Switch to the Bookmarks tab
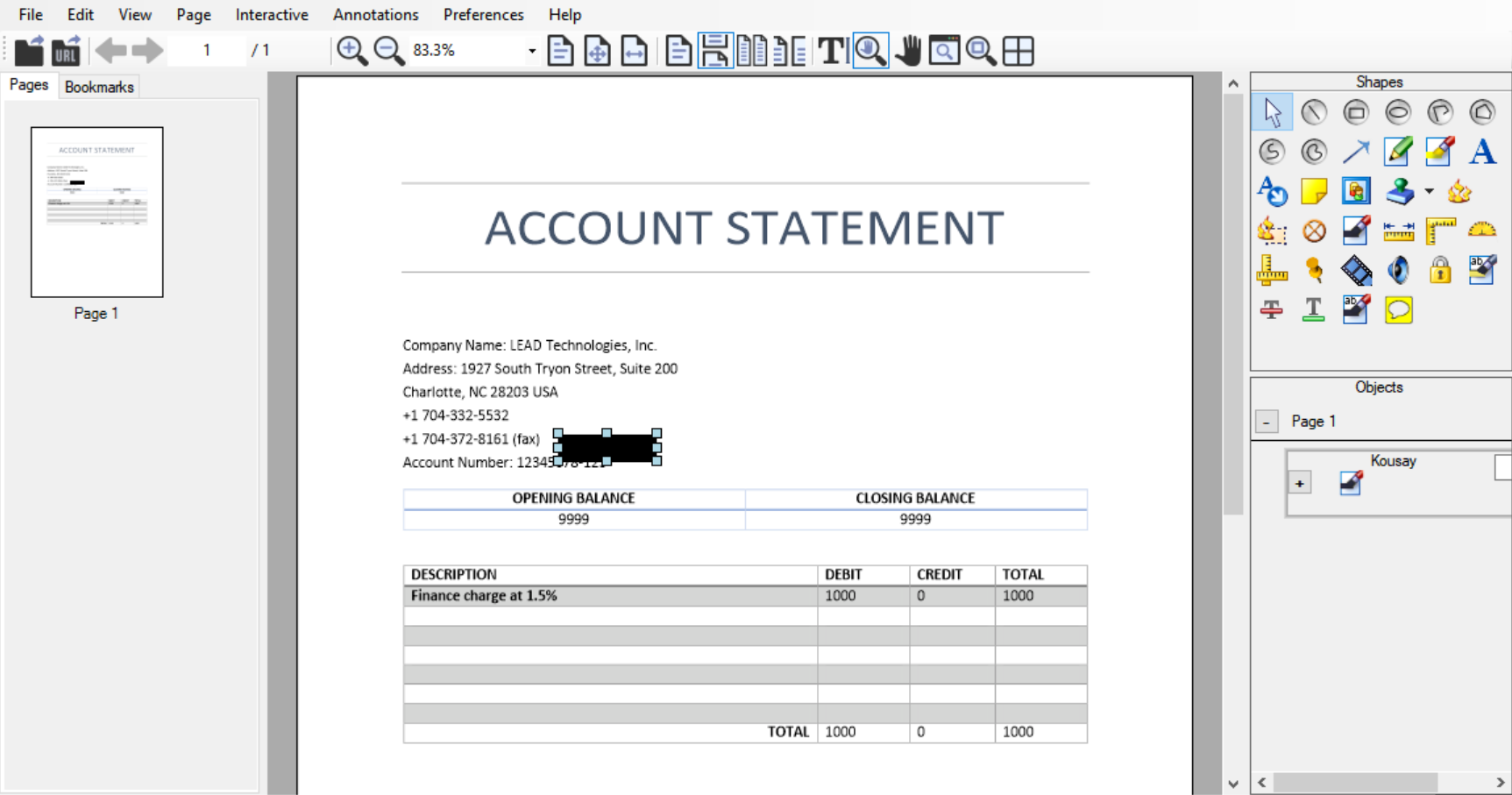Image resolution: width=1512 pixels, height=795 pixels. pos(99,86)
